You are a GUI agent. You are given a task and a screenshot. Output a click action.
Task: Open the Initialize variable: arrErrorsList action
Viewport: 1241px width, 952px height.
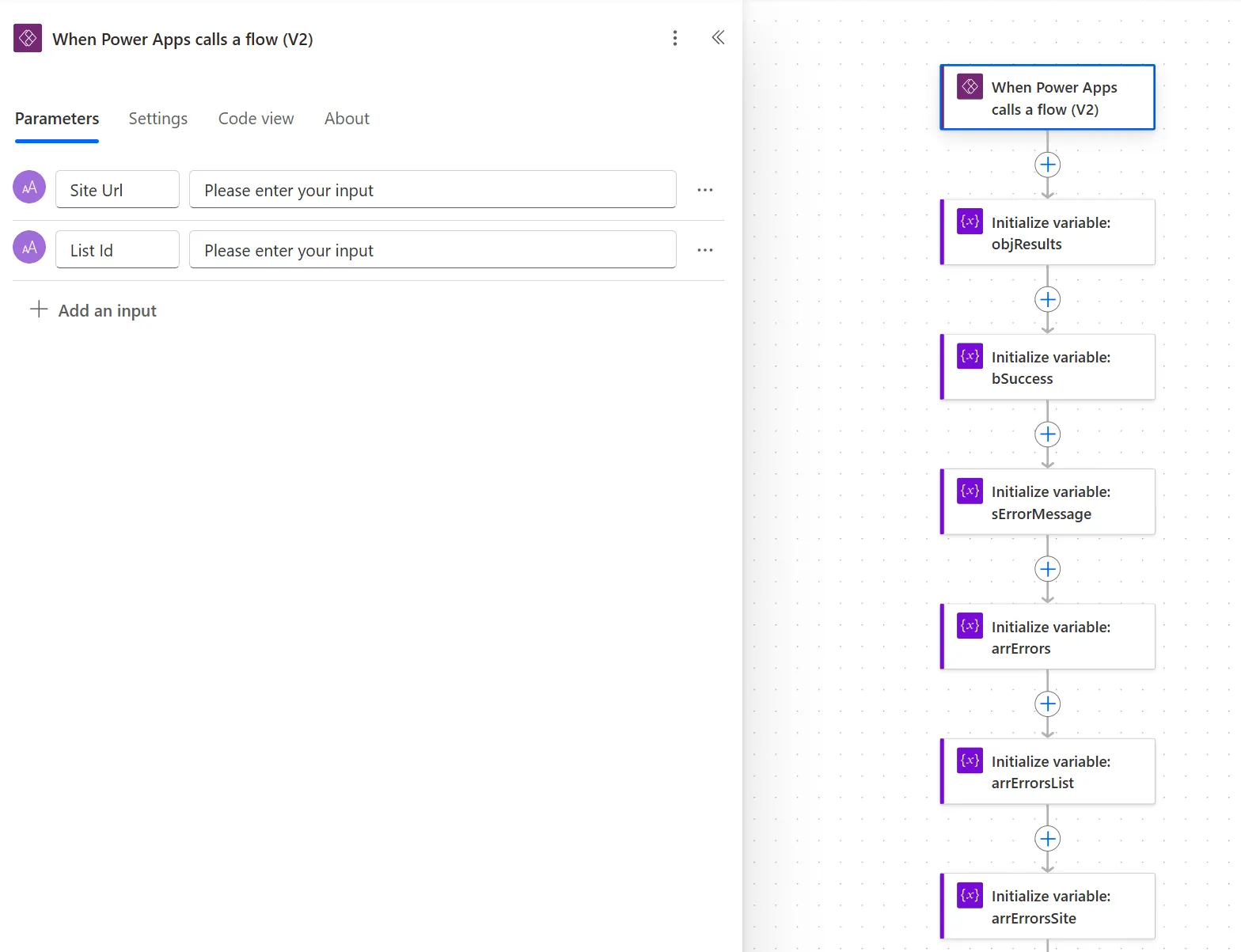(1048, 772)
